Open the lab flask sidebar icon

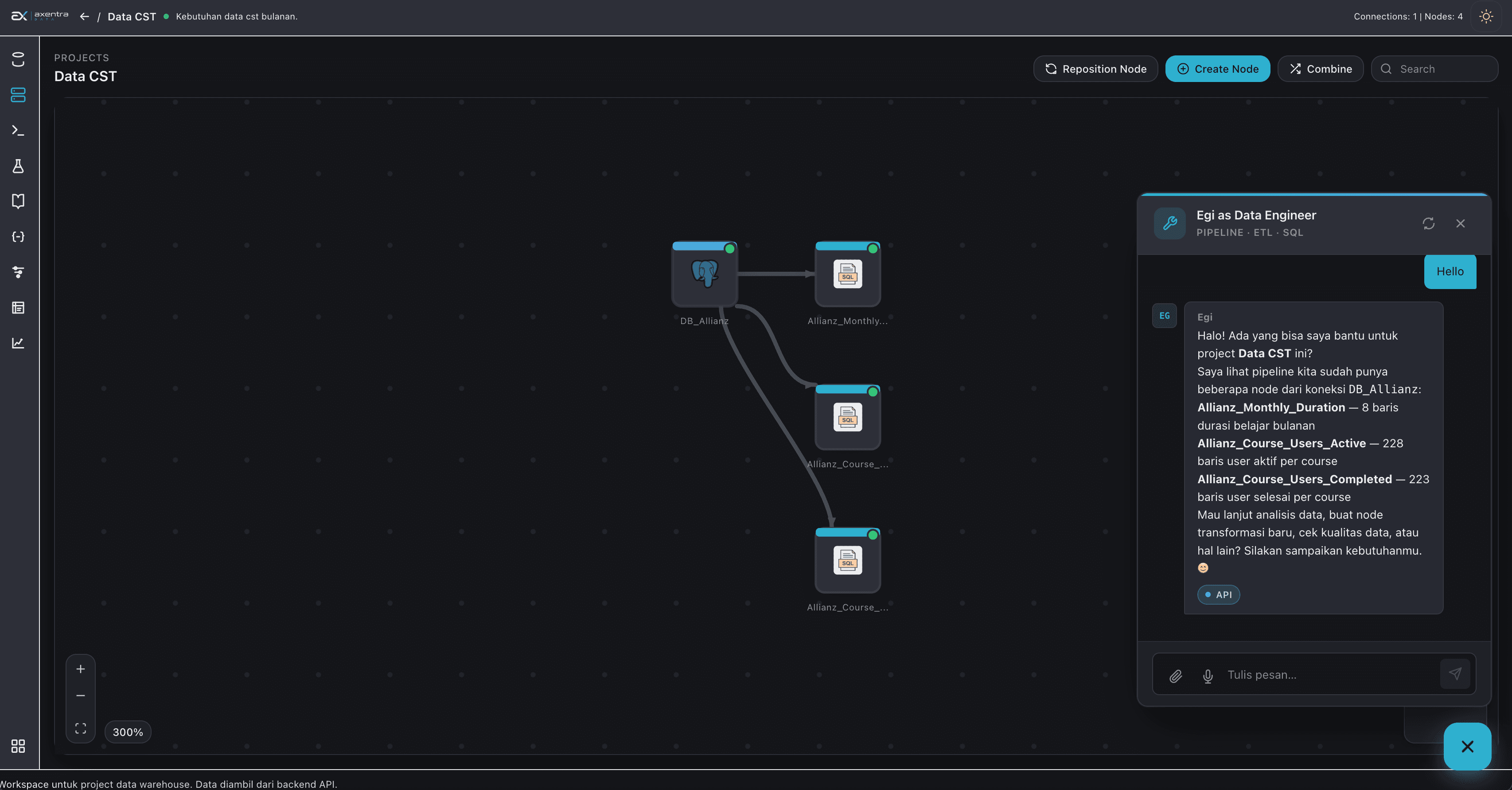click(x=18, y=166)
